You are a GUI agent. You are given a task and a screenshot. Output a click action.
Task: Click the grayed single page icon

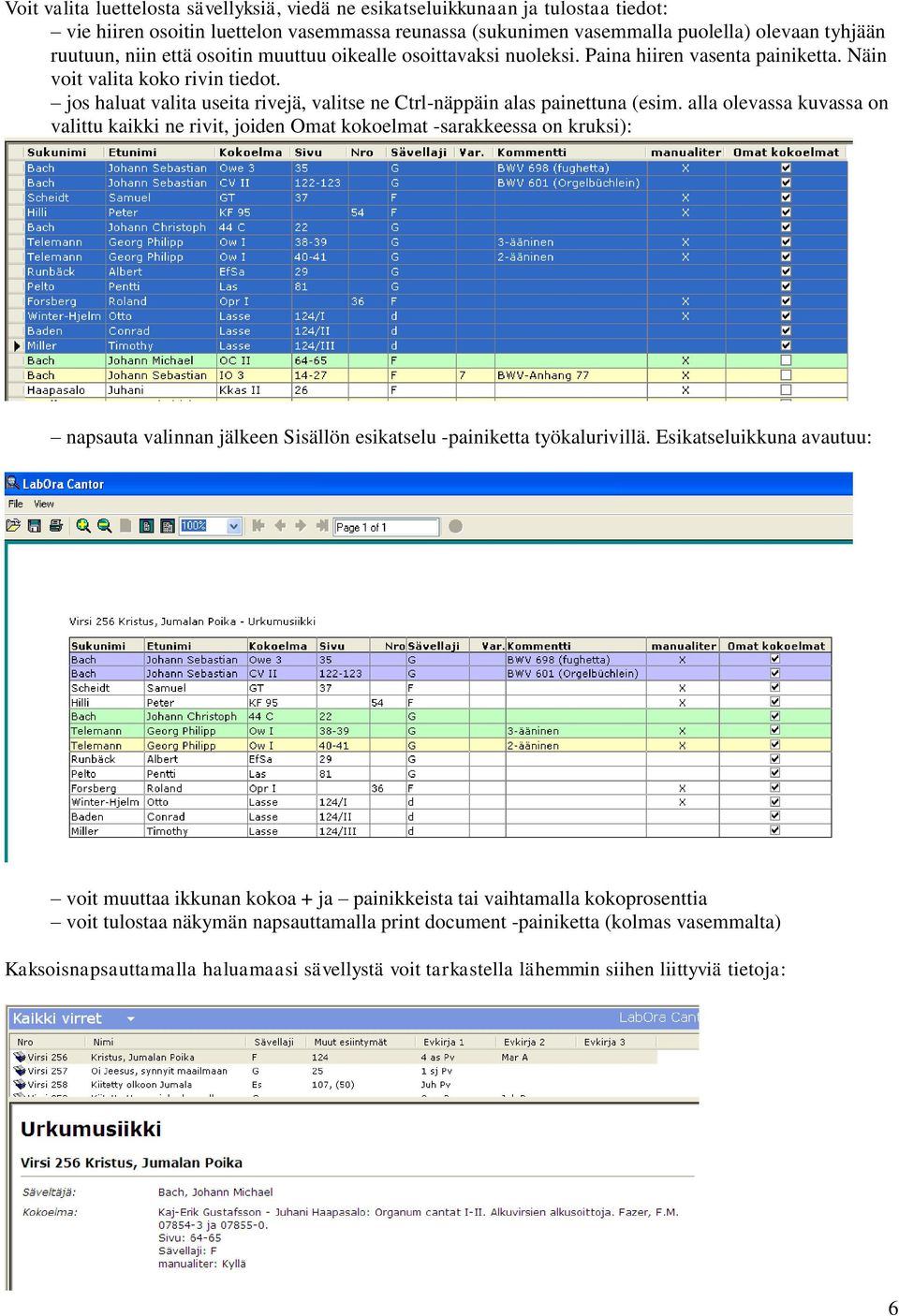pos(125,526)
